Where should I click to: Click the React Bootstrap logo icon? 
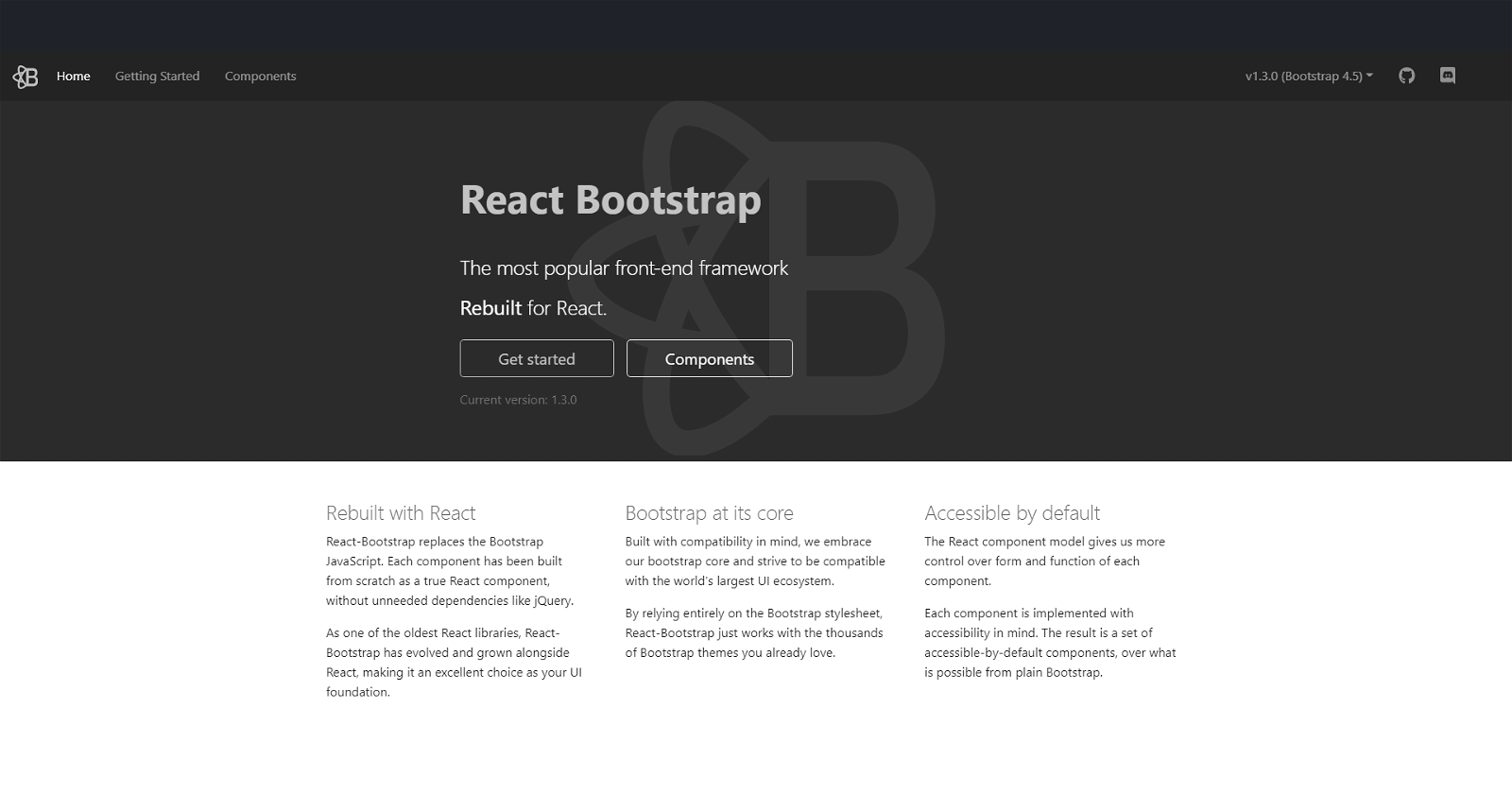click(26, 77)
